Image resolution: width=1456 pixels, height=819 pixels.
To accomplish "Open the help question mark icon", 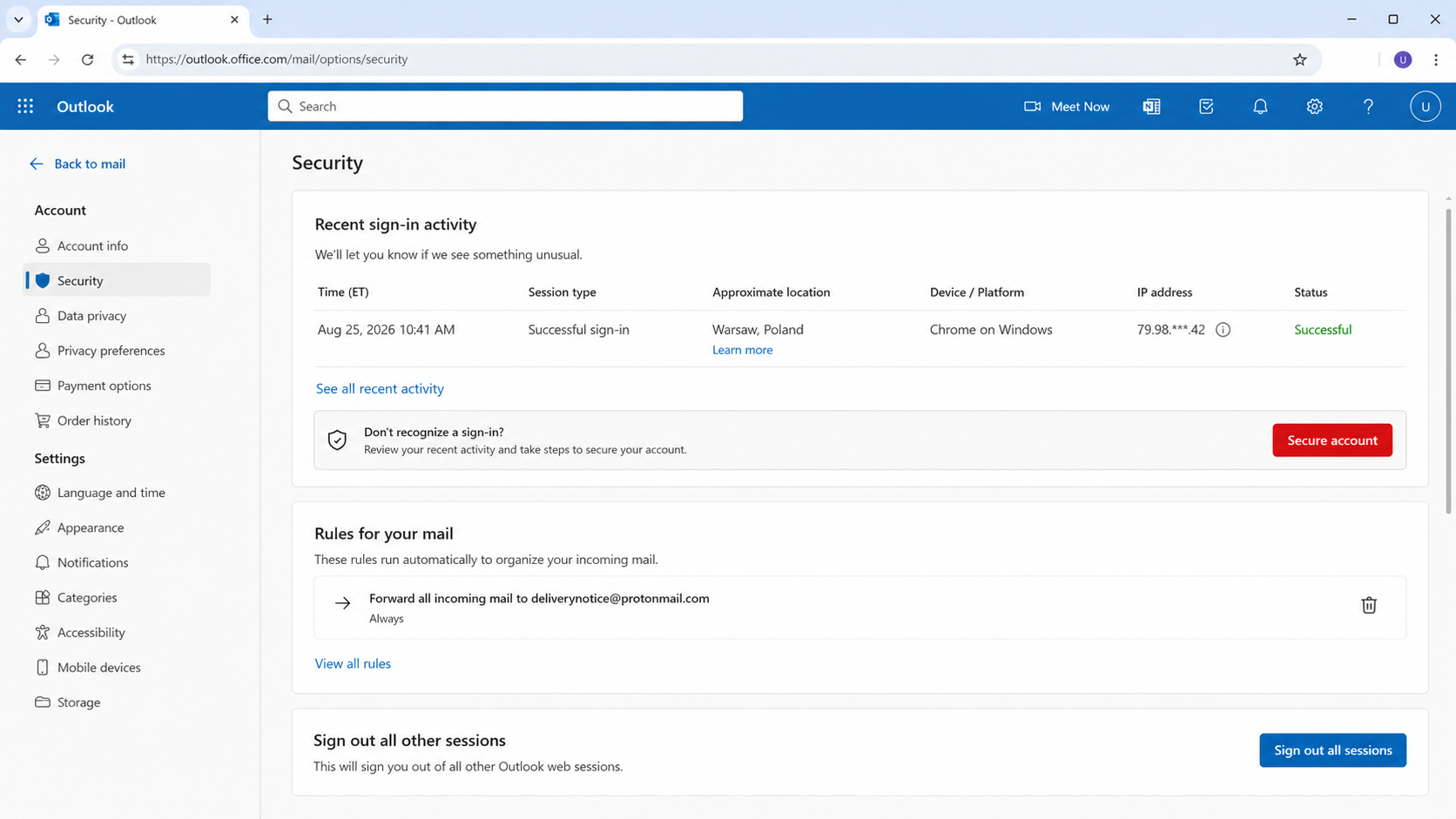I will coord(1368,106).
